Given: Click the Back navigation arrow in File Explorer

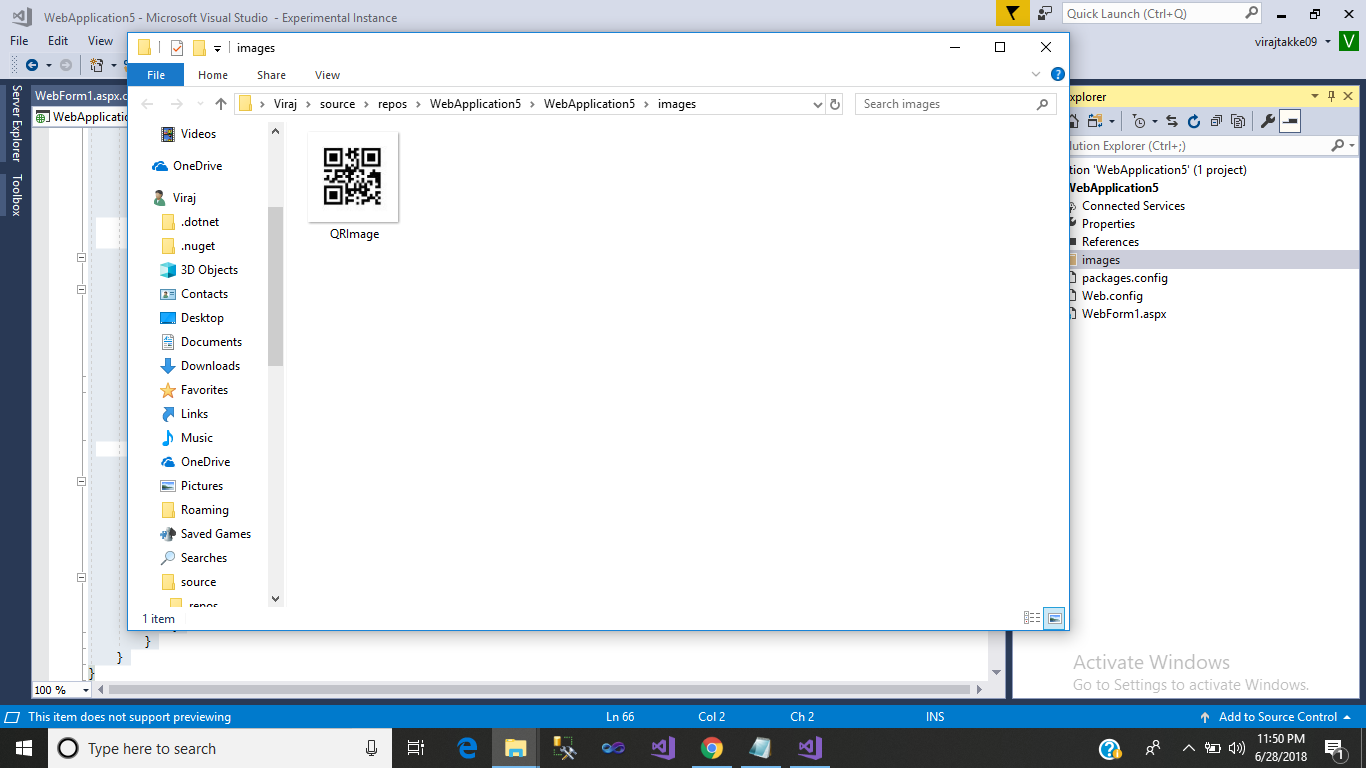Looking at the screenshot, I should click(147, 103).
